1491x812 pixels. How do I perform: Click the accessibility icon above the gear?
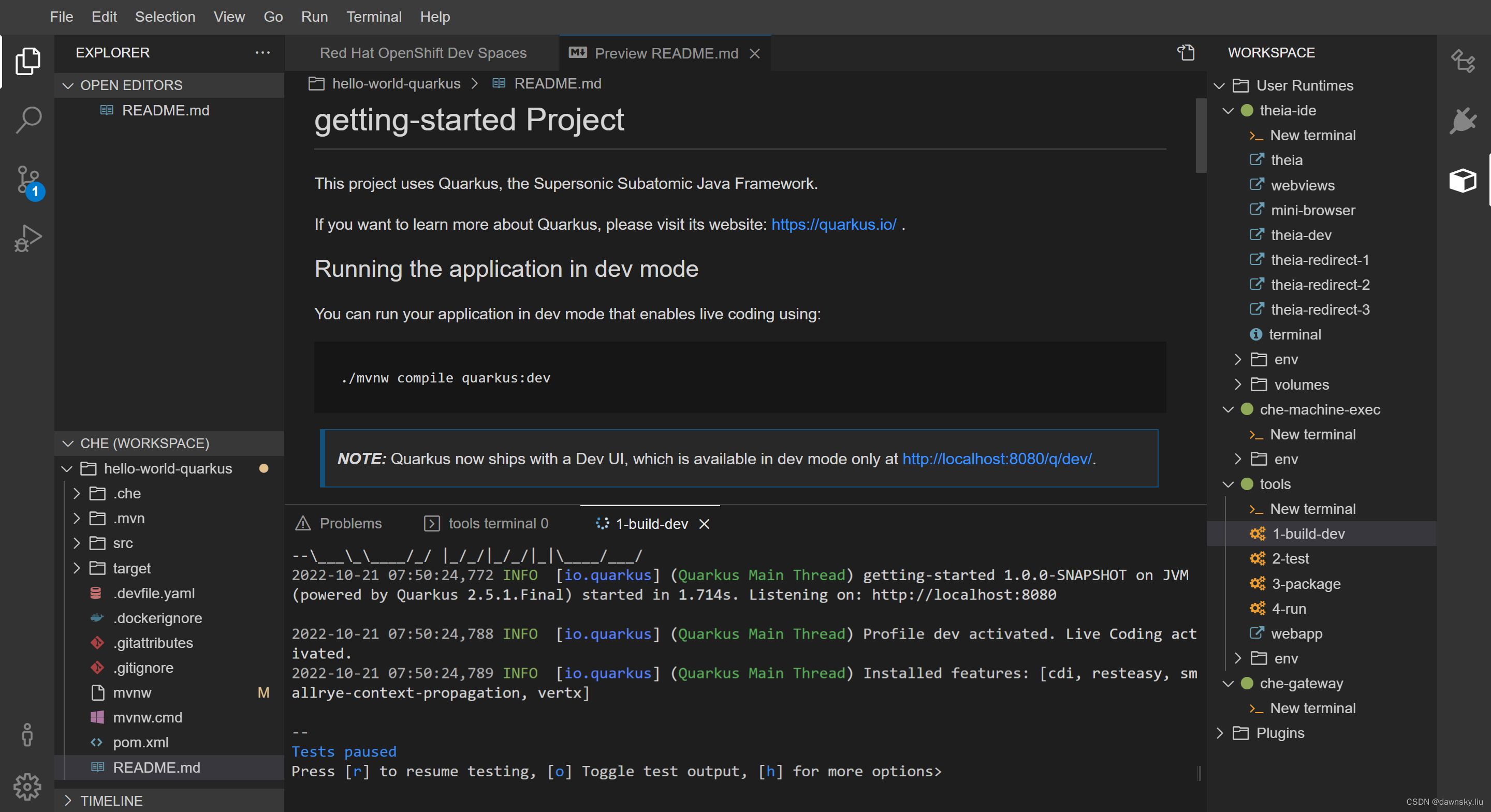pos(27,735)
